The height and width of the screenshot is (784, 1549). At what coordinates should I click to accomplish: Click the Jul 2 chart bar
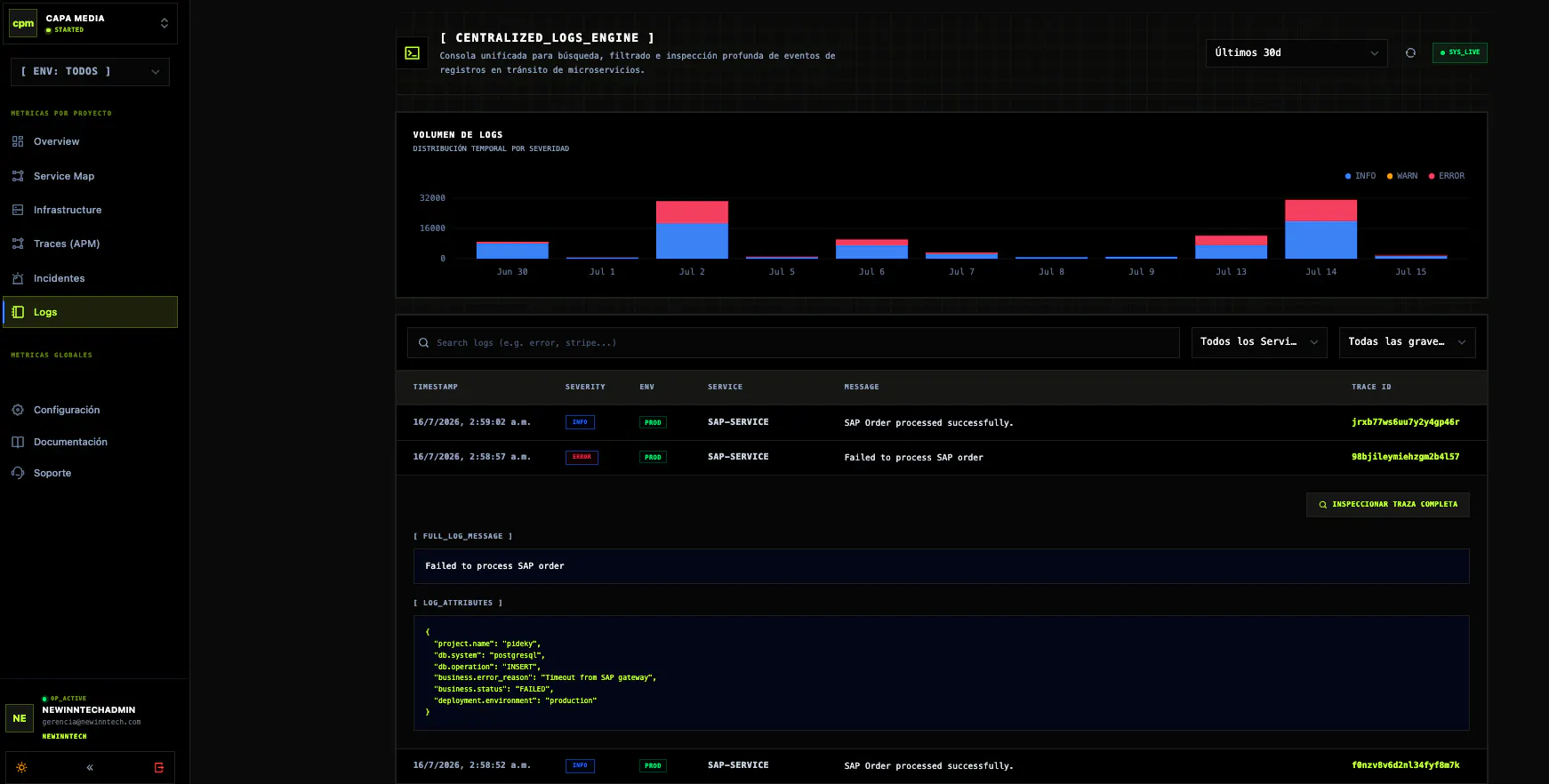pyautogui.click(x=692, y=229)
